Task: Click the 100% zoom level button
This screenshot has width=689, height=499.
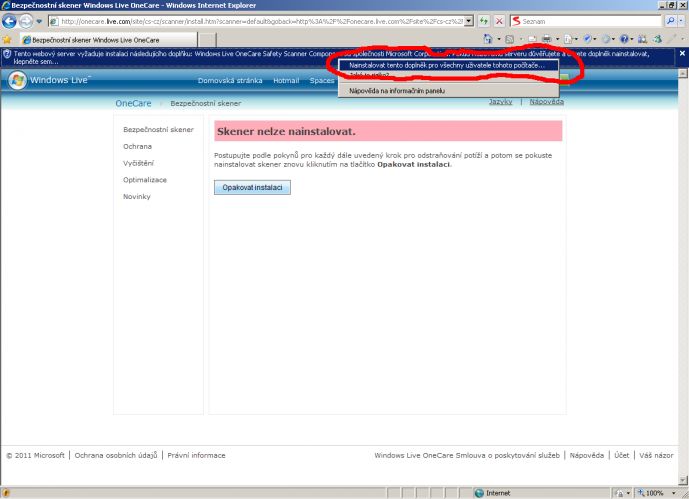Action: 651,493
